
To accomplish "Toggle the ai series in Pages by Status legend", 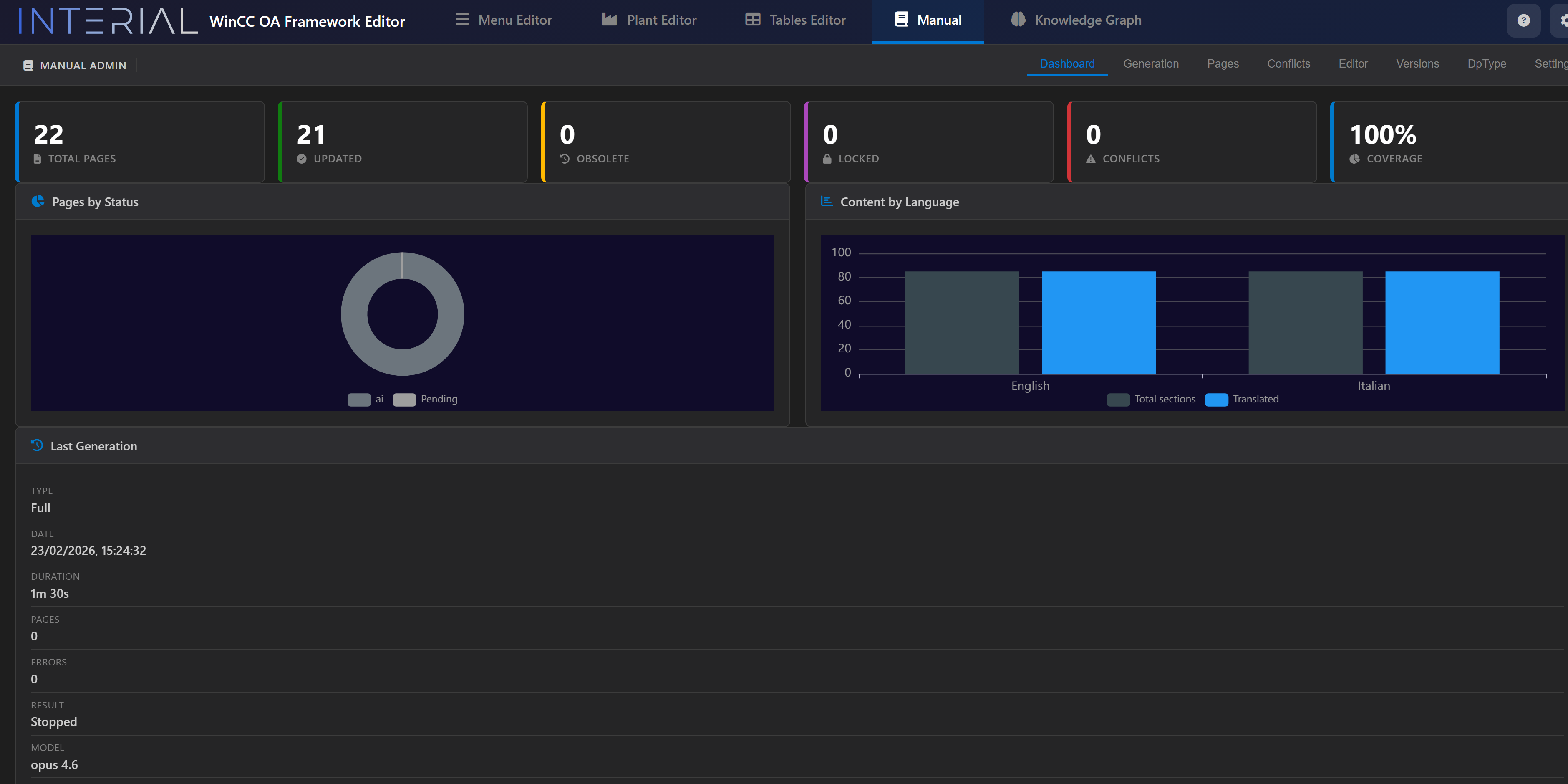I will (359, 399).
